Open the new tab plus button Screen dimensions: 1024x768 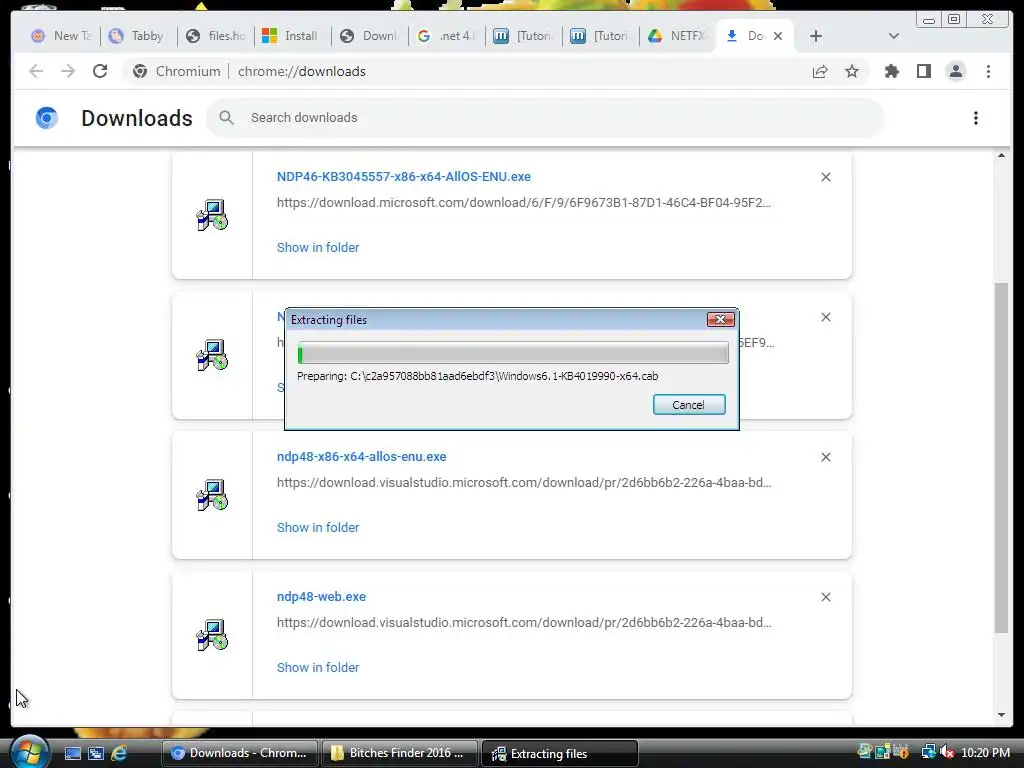[816, 36]
